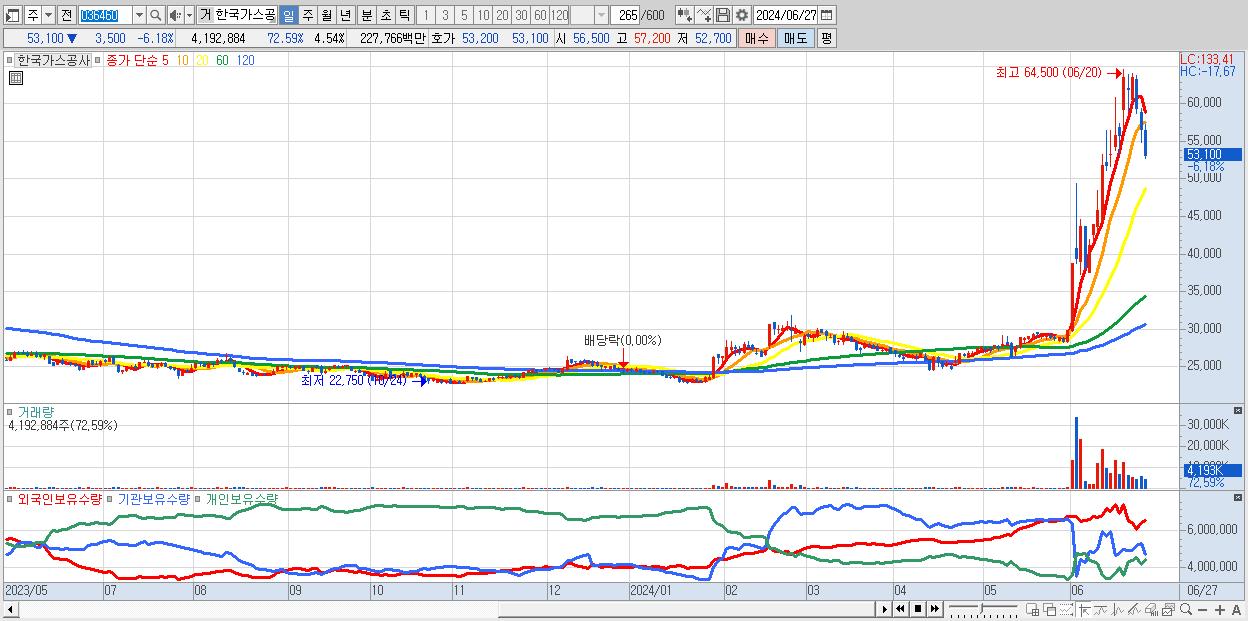Close the holdings panel with its corner button
The height and width of the screenshot is (621, 1248).
coord(1238,497)
